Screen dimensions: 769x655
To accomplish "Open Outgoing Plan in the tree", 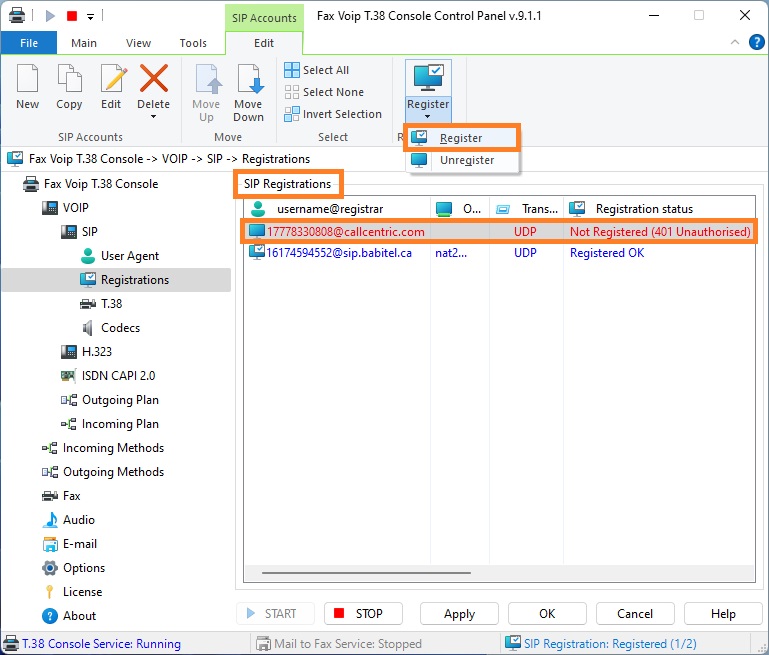I will tap(109, 400).
